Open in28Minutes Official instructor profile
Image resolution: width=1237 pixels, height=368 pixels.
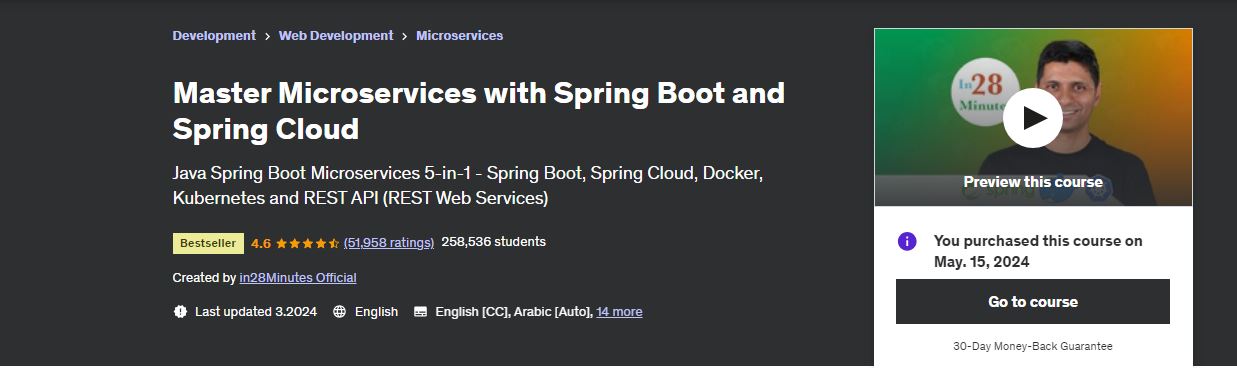click(298, 277)
